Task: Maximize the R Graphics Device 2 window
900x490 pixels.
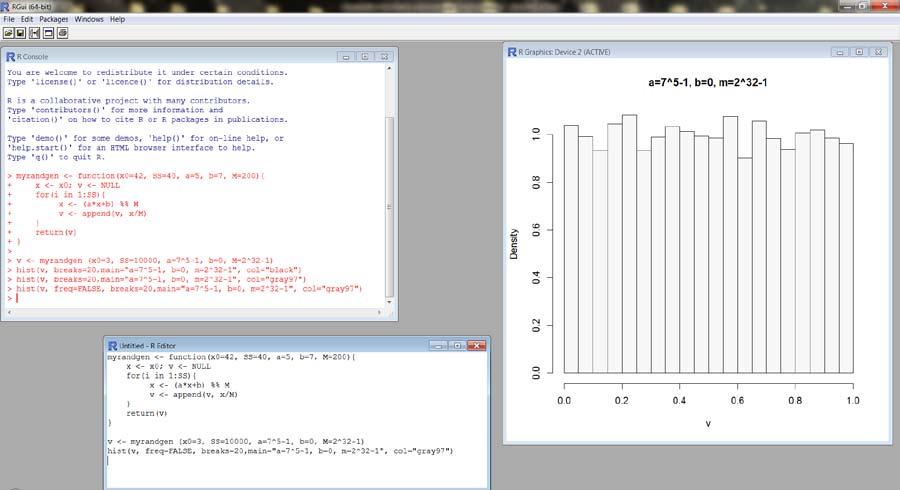Action: coord(859,52)
